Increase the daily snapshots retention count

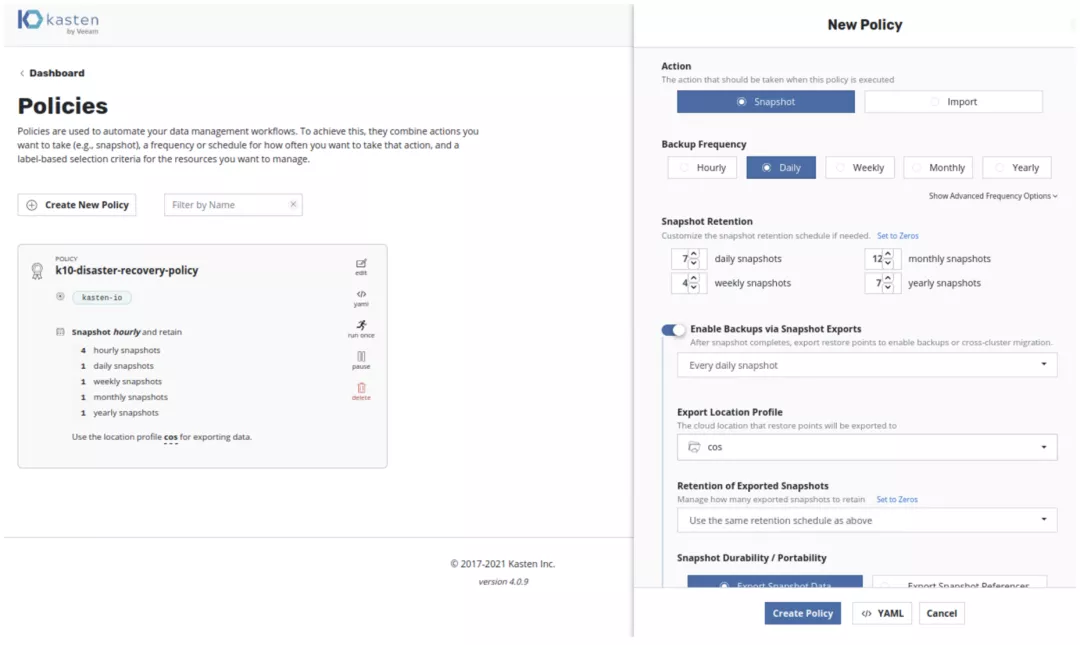click(694, 255)
